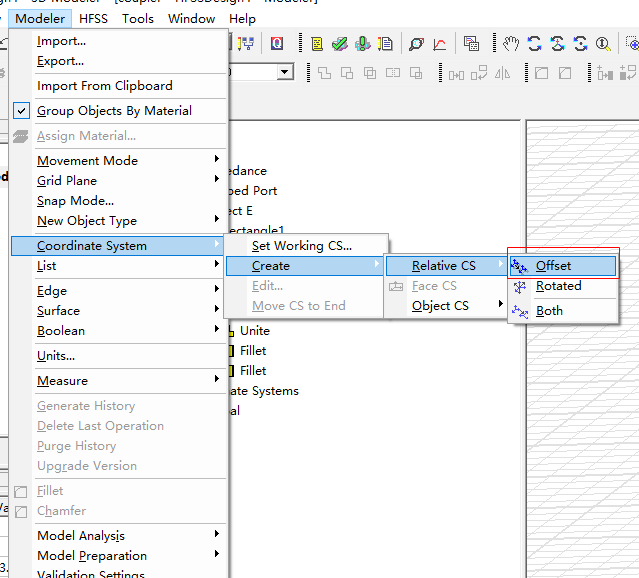Select the rotate-around-center icon with a dot
Screen dimensions: 639x578
coord(580,44)
